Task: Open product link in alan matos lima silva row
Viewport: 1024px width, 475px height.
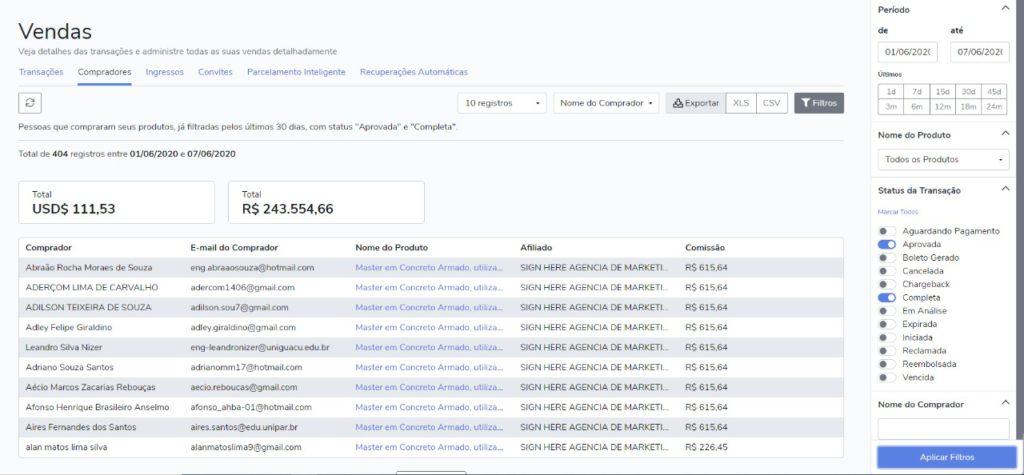Action: tap(430, 448)
